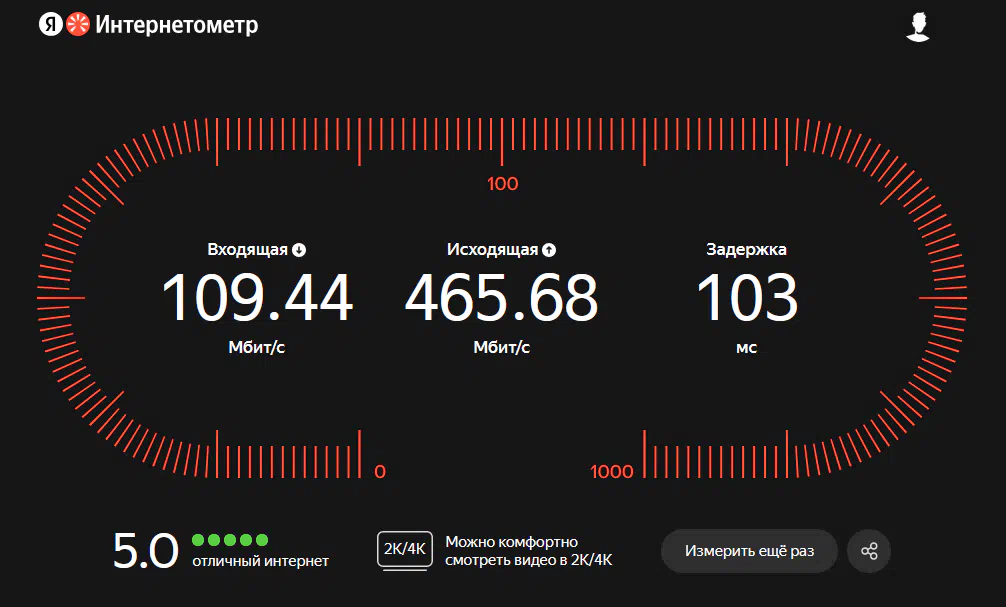
Task: Select the incoming speed value 109.44
Action: pyautogui.click(x=257, y=298)
